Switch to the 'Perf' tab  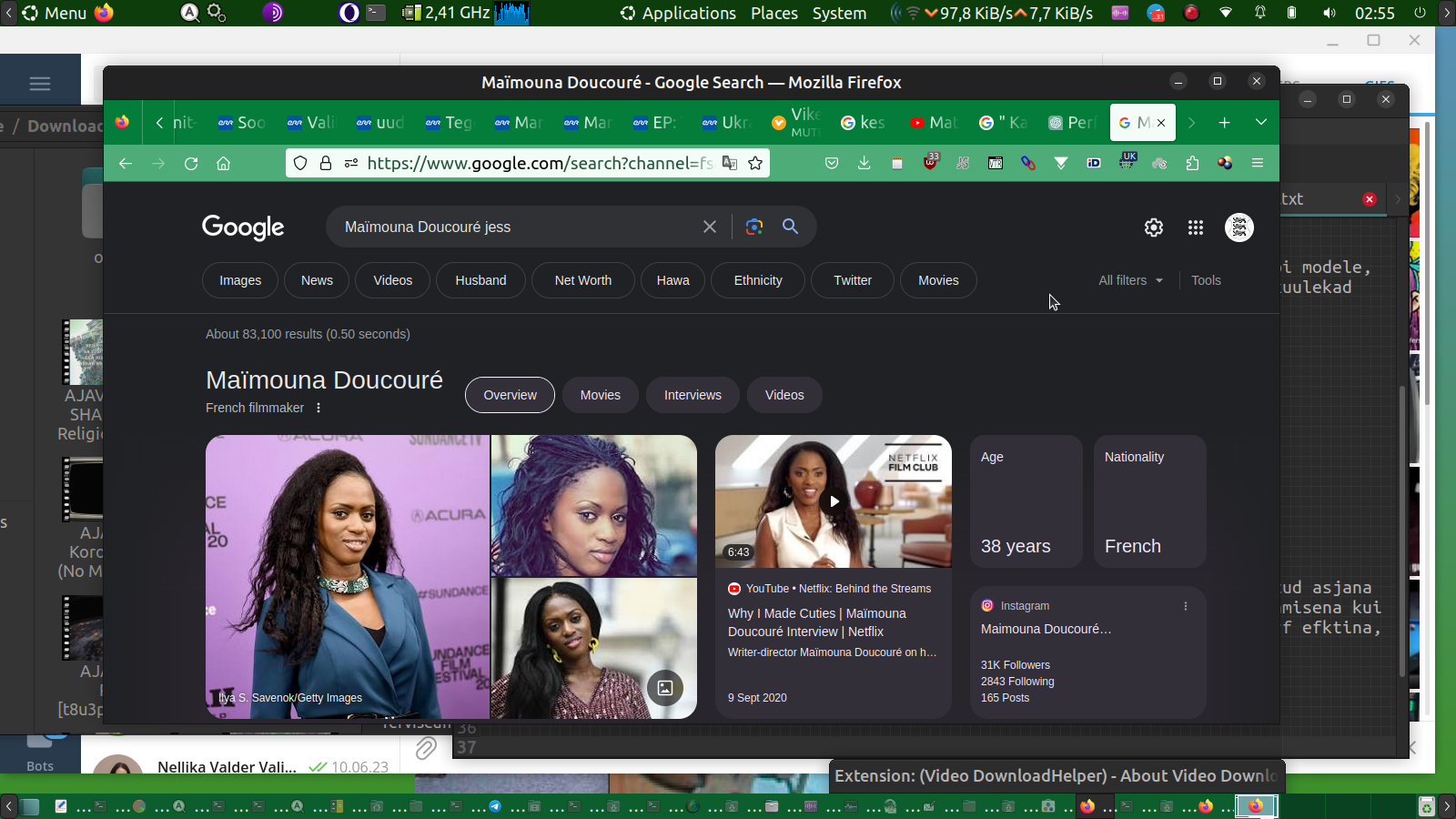point(1072,122)
